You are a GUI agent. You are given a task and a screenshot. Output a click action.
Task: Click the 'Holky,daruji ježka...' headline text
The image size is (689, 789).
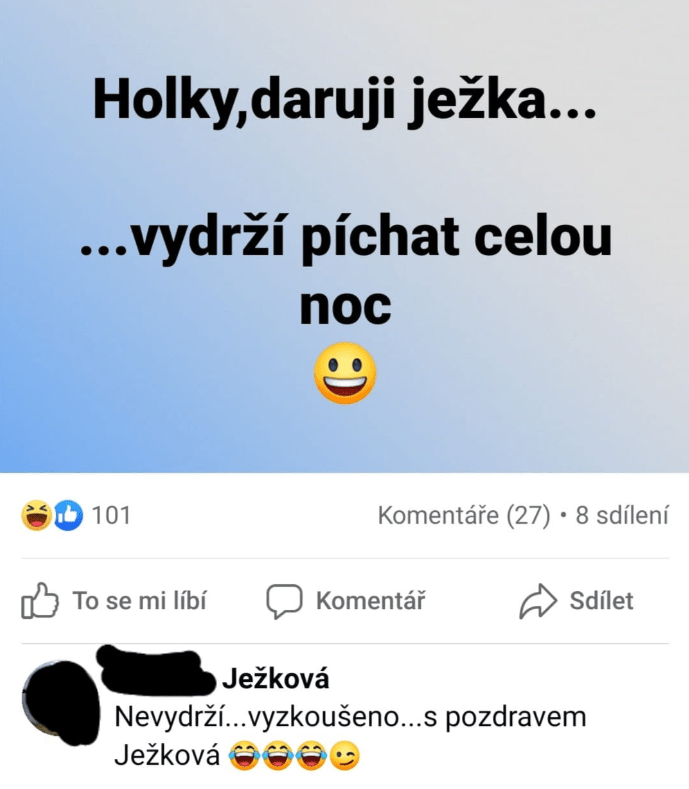344,101
